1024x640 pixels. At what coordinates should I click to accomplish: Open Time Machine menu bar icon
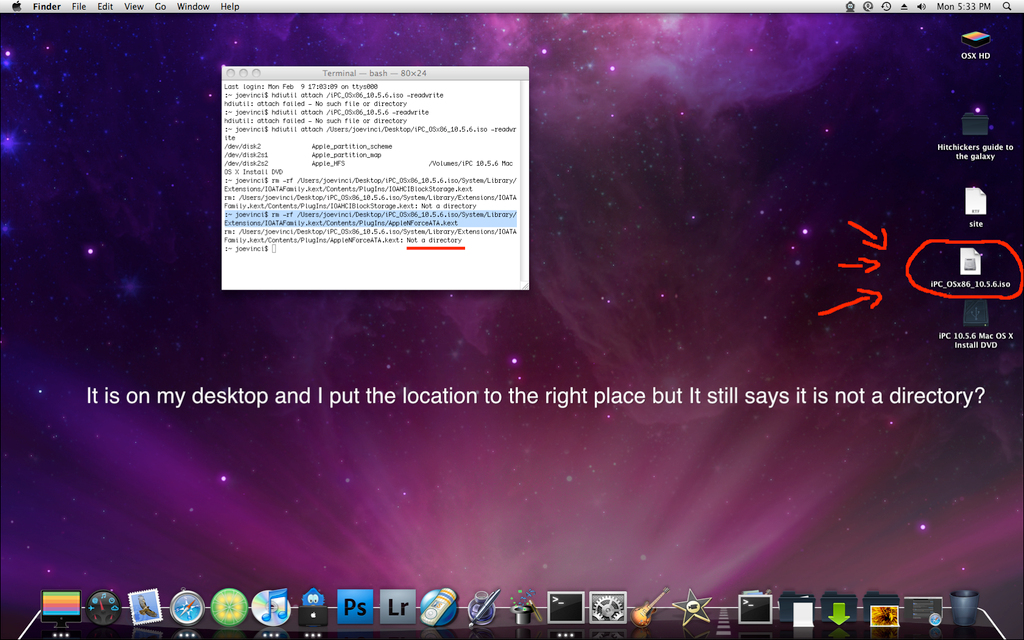[x=886, y=7]
